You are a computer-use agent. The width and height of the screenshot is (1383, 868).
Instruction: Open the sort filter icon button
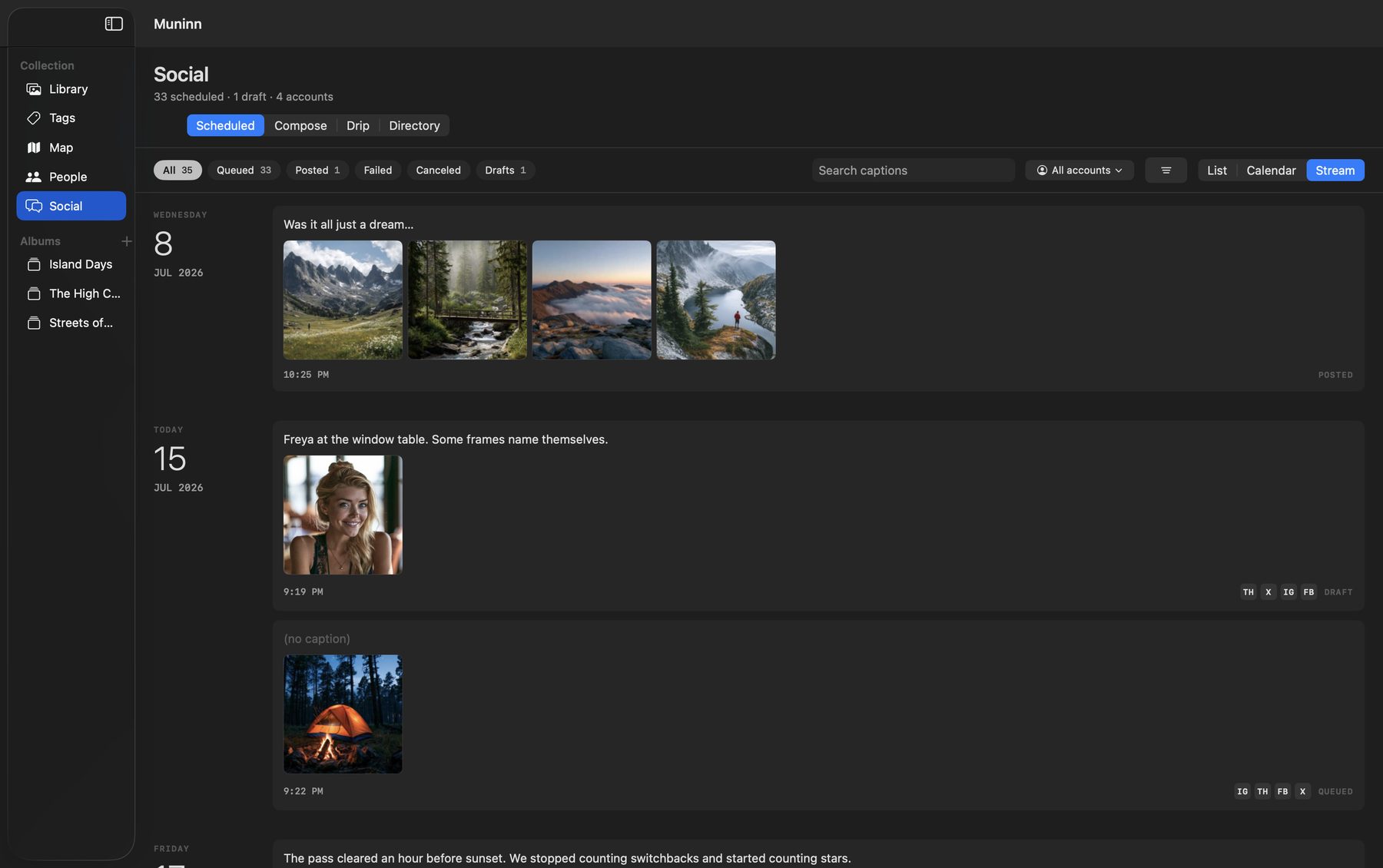tap(1166, 170)
